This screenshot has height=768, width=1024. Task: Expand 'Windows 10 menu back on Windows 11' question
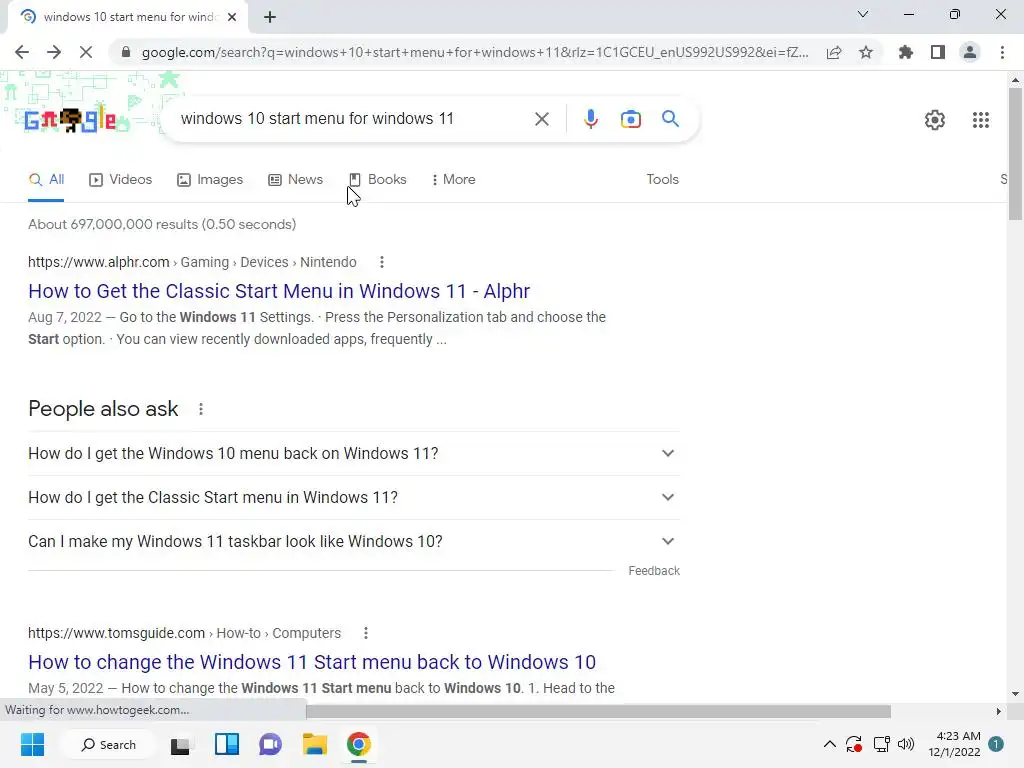point(354,453)
